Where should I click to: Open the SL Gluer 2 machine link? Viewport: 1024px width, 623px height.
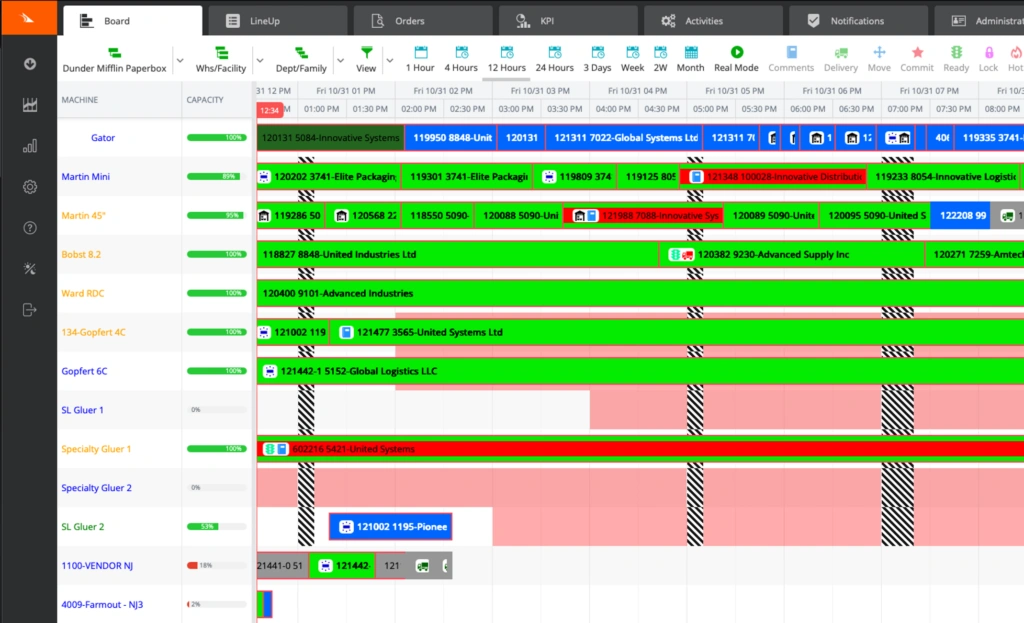coord(82,526)
